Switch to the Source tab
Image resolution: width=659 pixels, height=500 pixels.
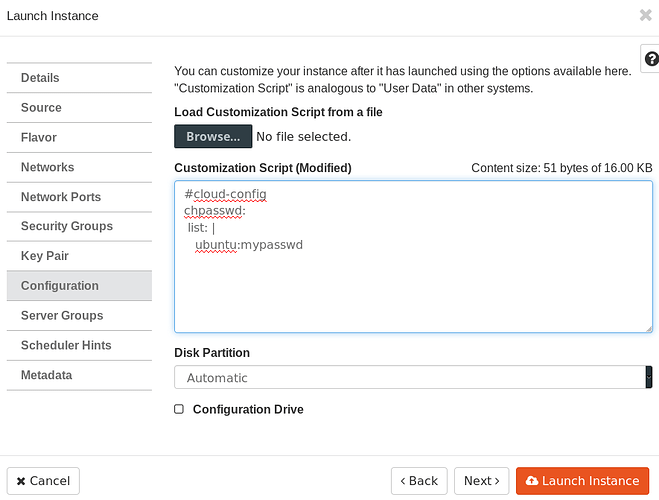click(79, 108)
